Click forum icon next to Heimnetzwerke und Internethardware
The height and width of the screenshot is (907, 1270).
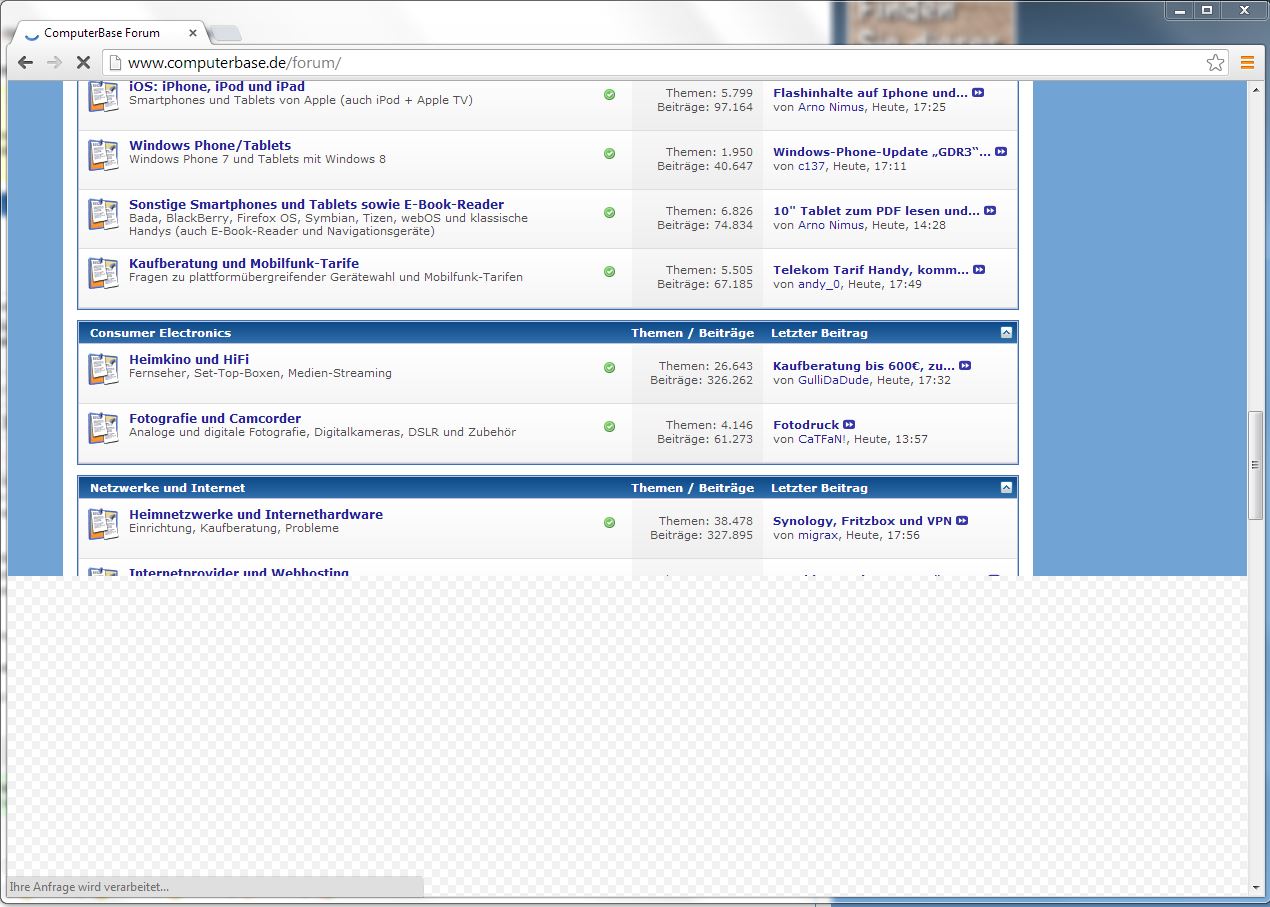point(103,524)
